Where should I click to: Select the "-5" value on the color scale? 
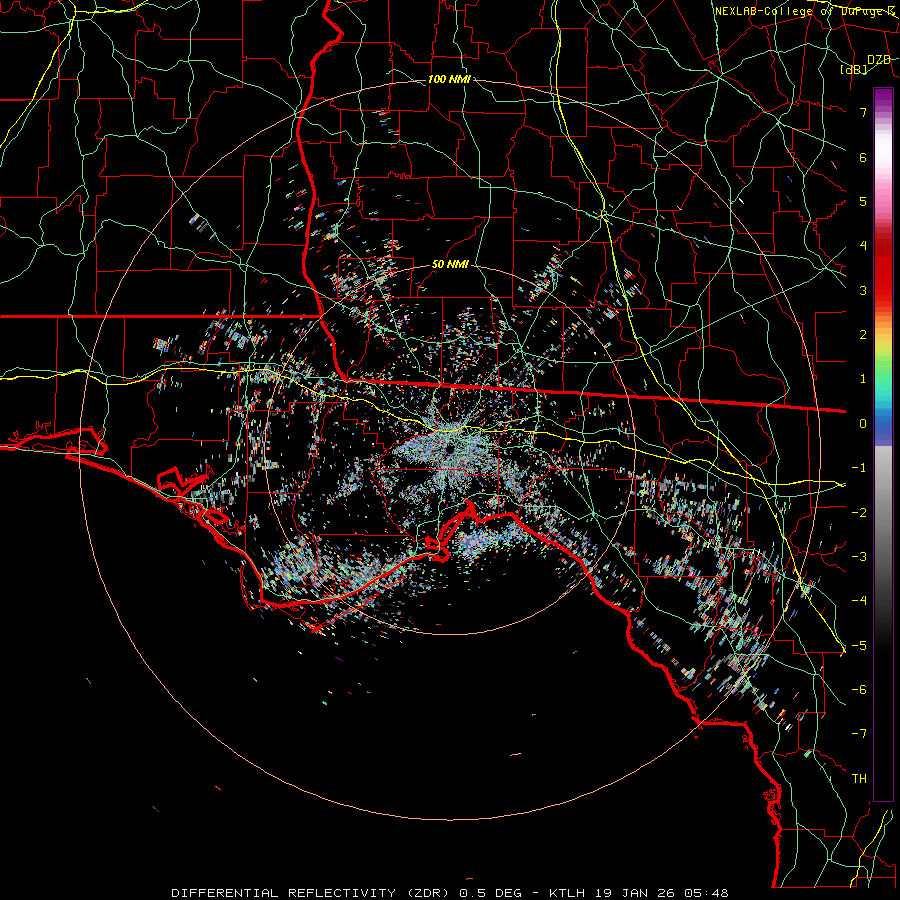(x=859, y=646)
